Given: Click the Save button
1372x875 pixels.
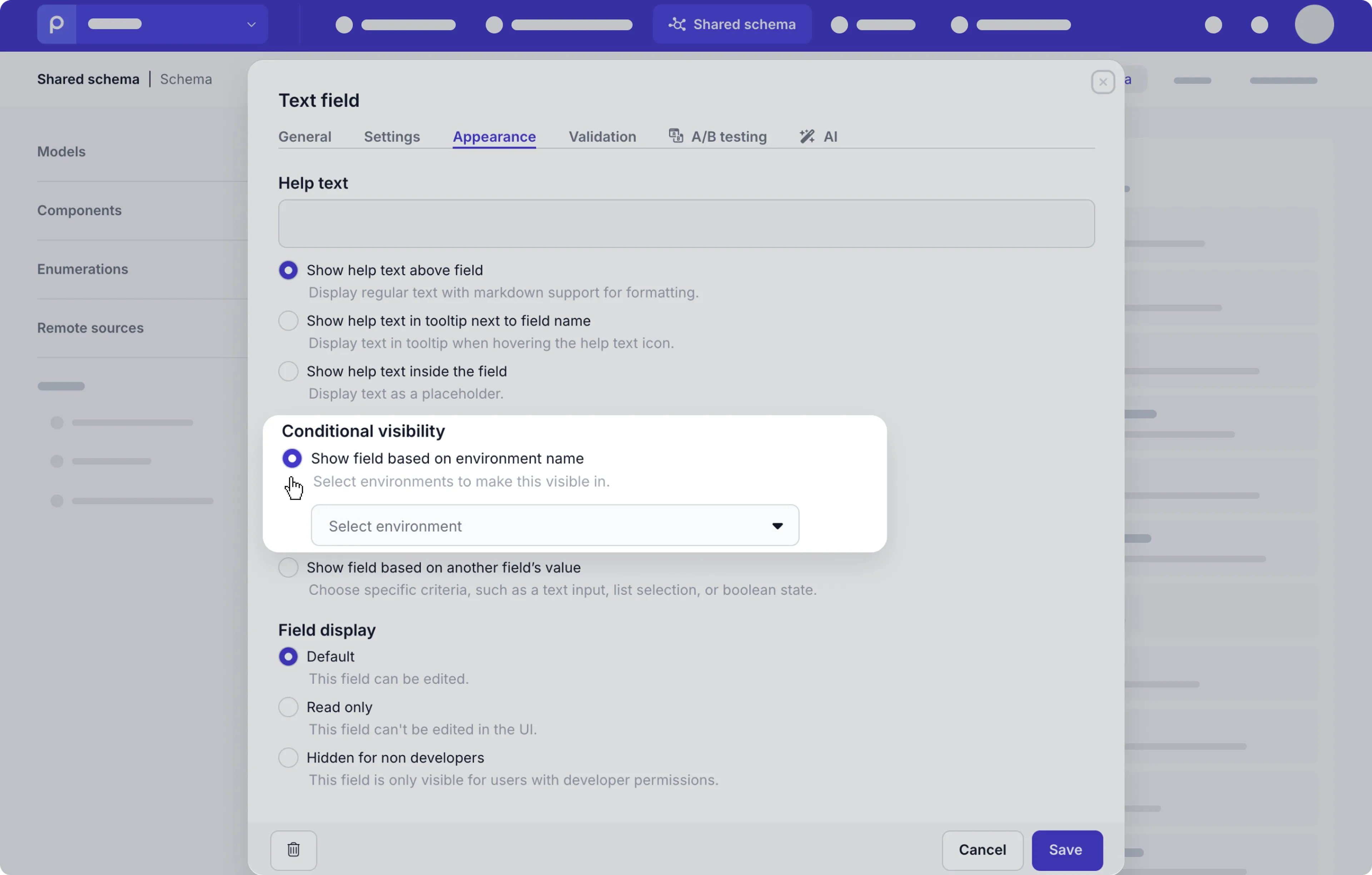Looking at the screenshot, I should [x=1067, y=850].
